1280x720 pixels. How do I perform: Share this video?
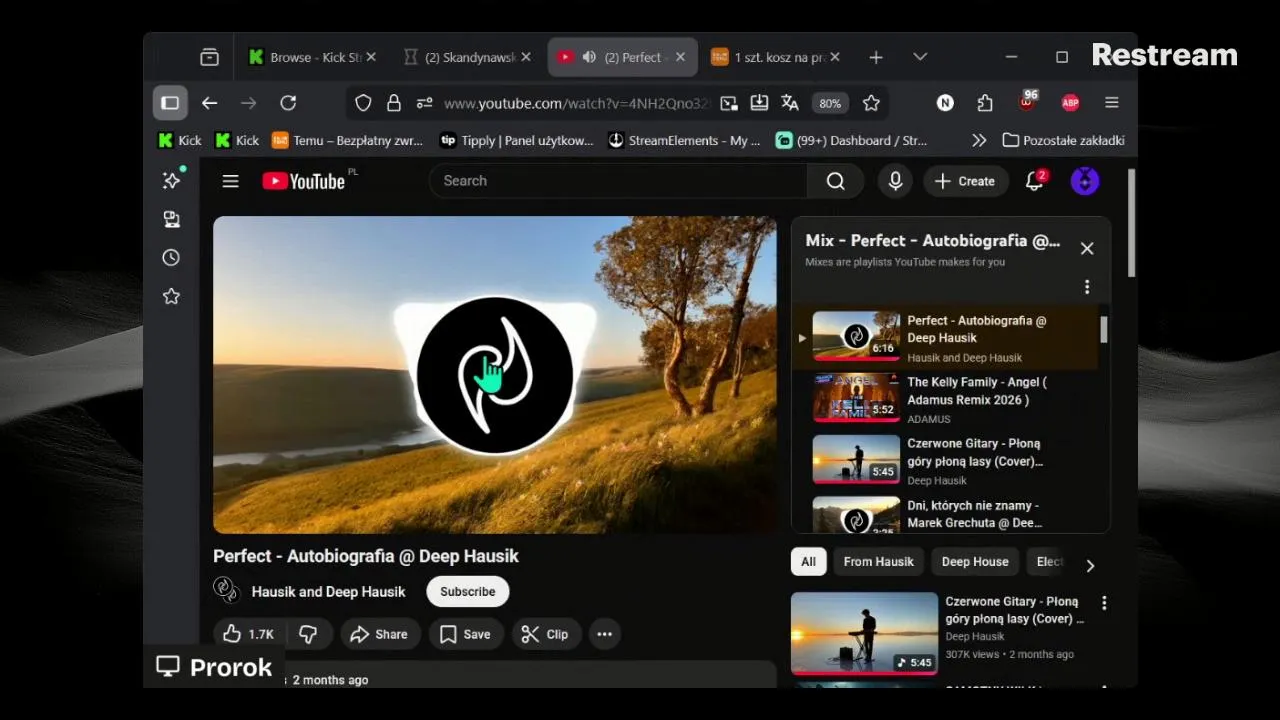(378, 634)
